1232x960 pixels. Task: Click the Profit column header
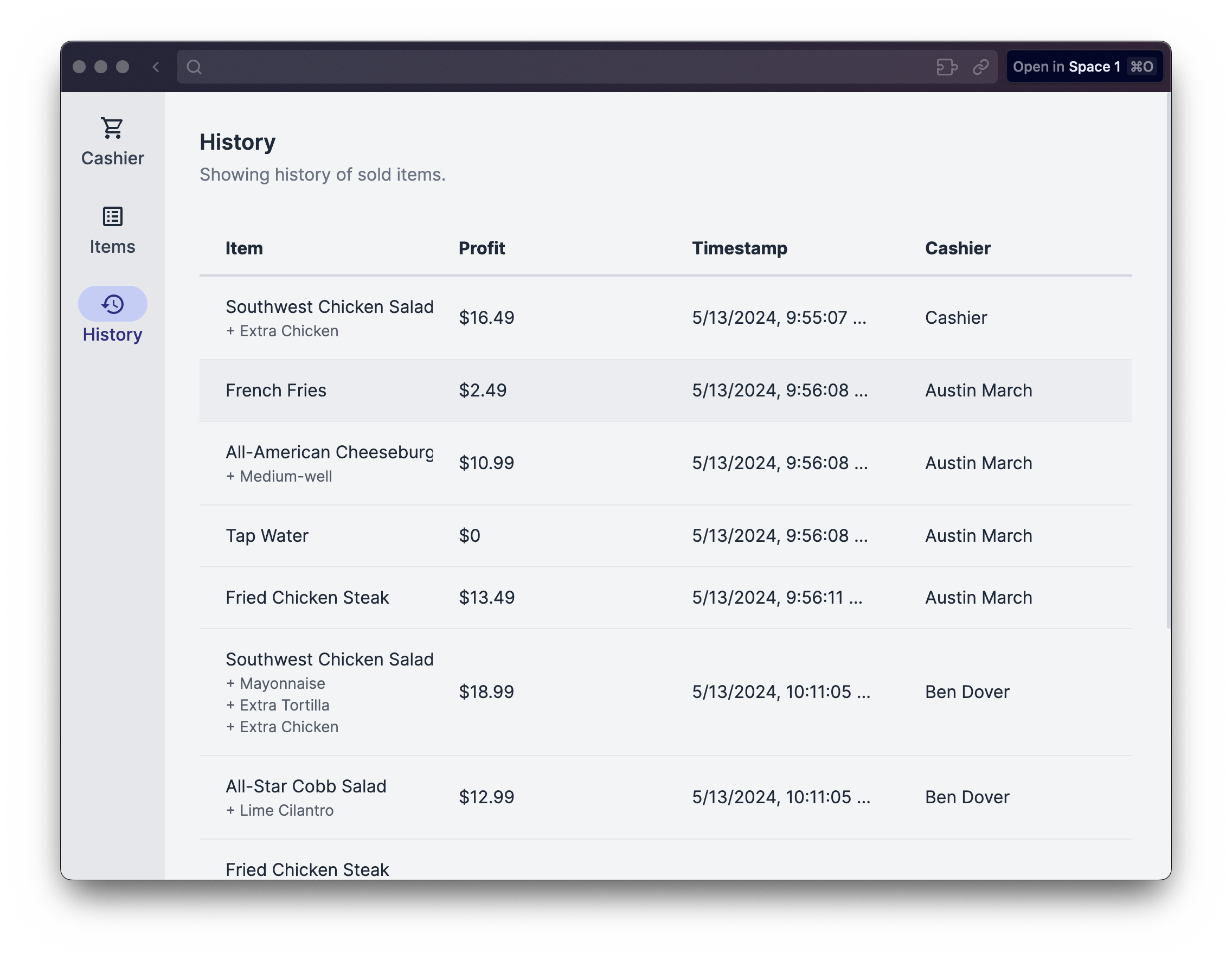coord(481,248)
